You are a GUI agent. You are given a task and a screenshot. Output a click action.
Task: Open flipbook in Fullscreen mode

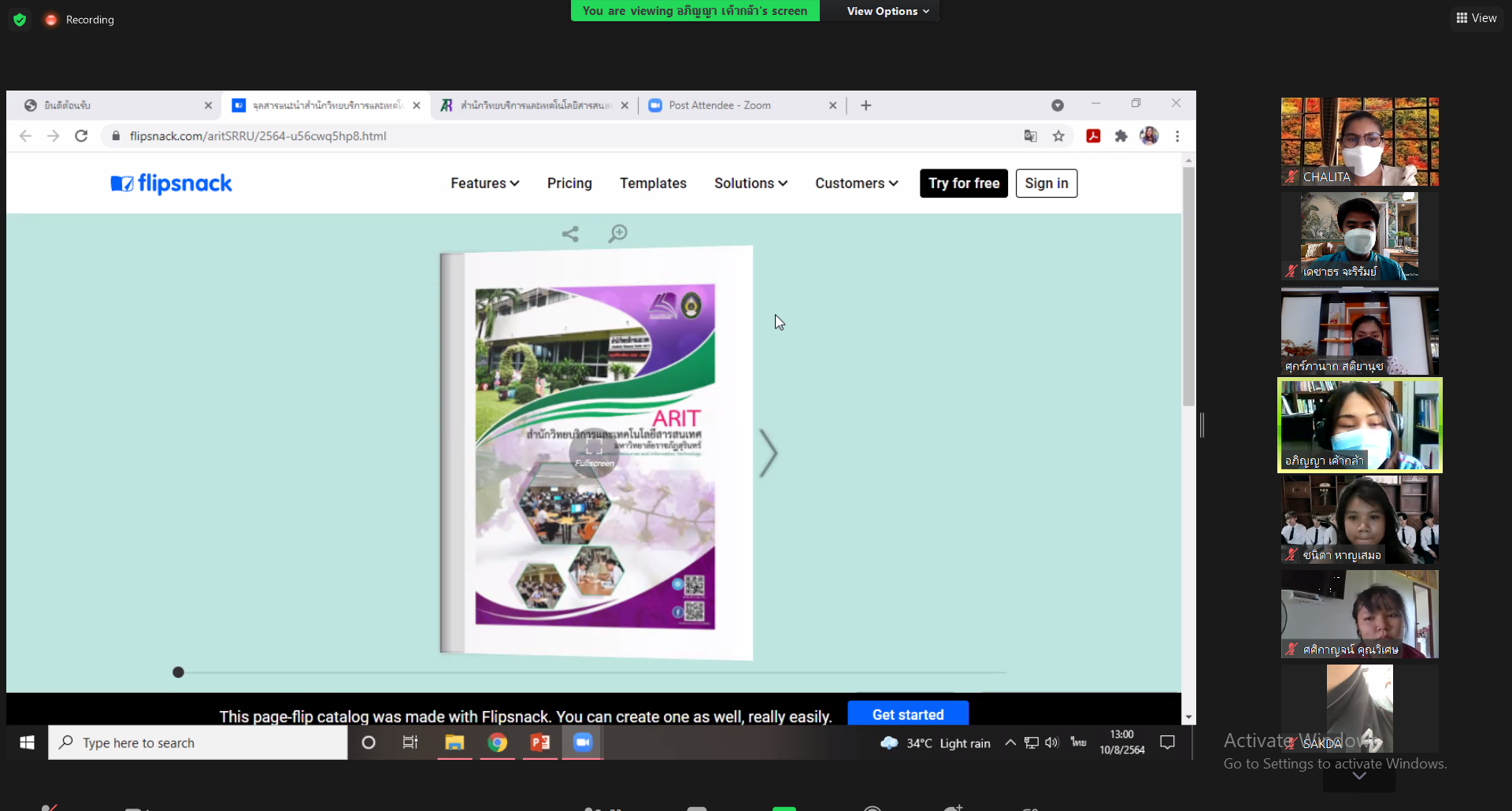pyautogui.click(x=594, y=451)
